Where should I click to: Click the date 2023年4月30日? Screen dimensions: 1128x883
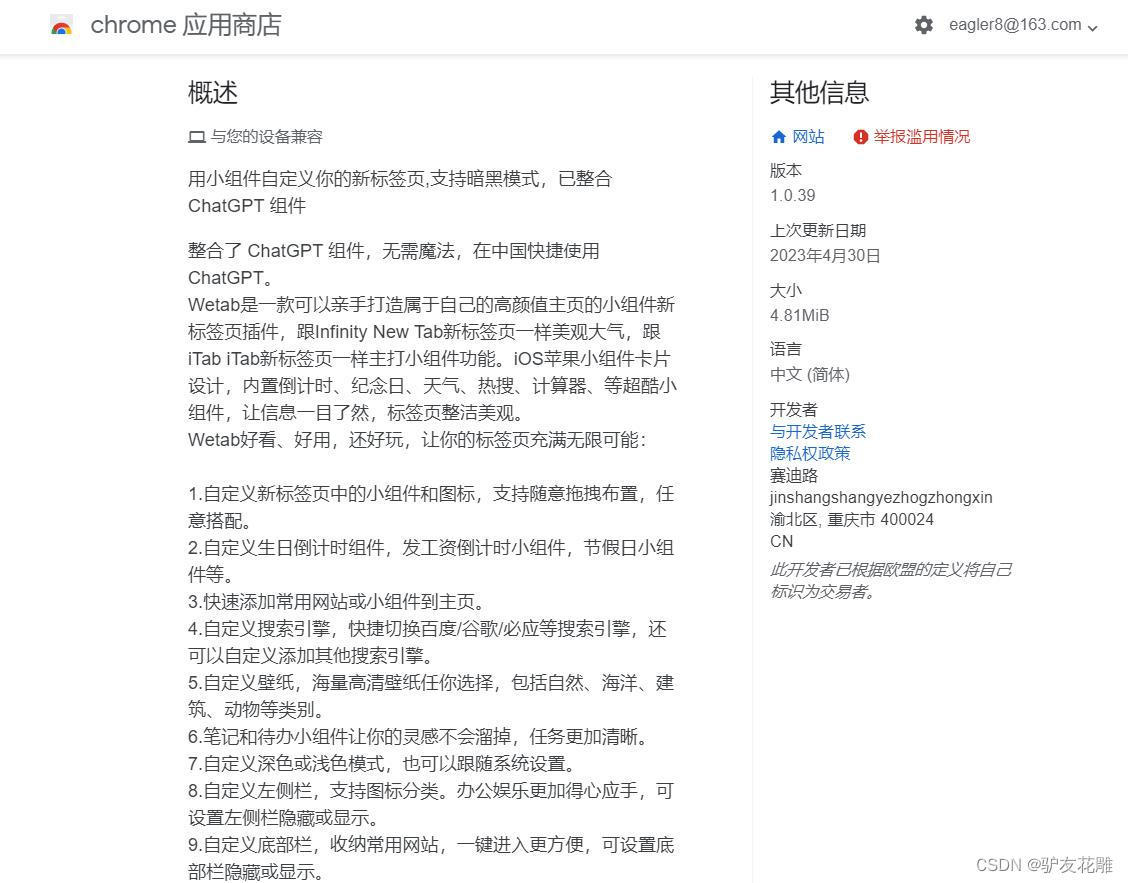pyautogui.click(x=825, y=255)
